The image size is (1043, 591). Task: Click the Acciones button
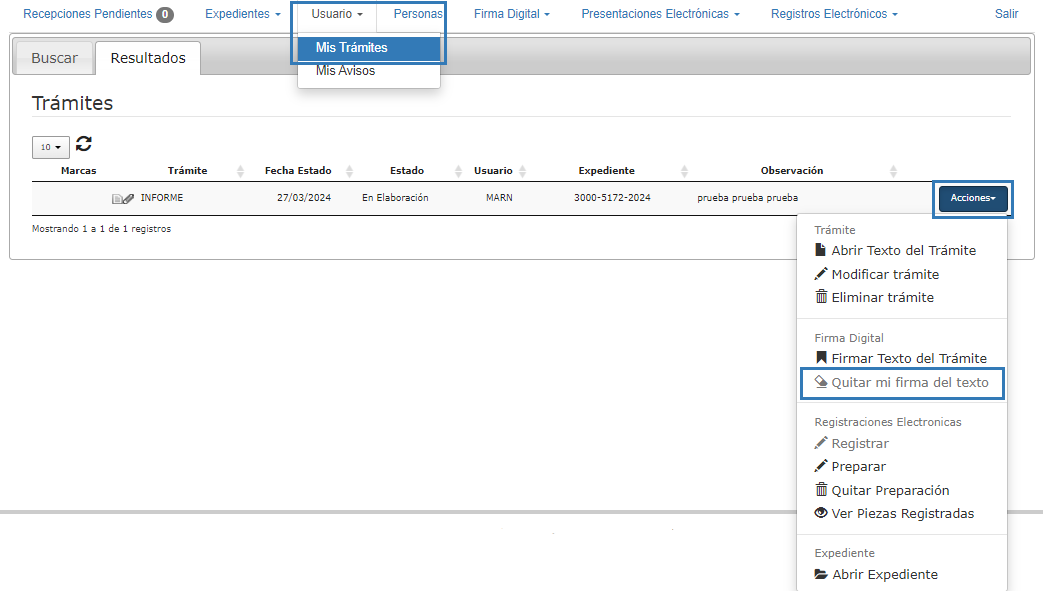[972, 198]
